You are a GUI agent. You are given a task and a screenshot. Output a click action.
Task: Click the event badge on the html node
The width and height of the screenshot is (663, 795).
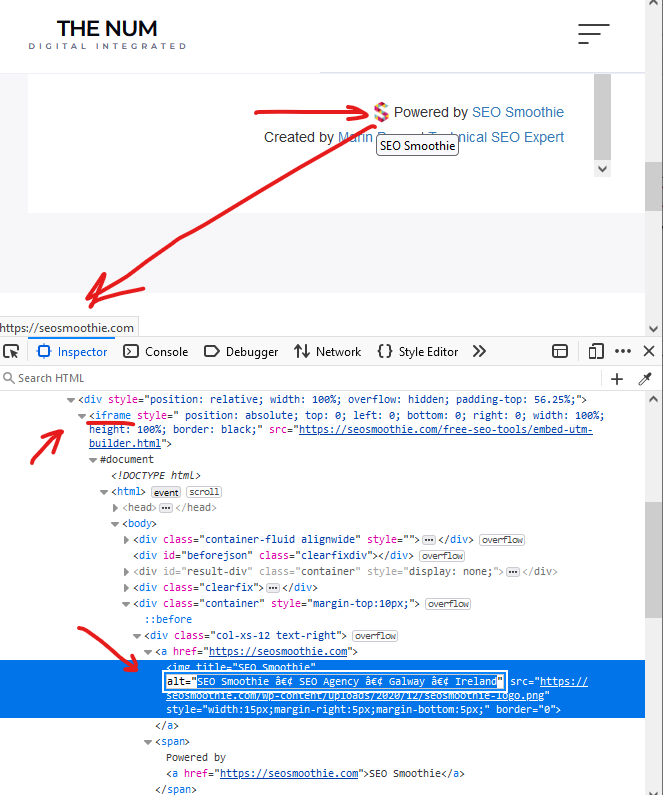click(x=166, y=492)
